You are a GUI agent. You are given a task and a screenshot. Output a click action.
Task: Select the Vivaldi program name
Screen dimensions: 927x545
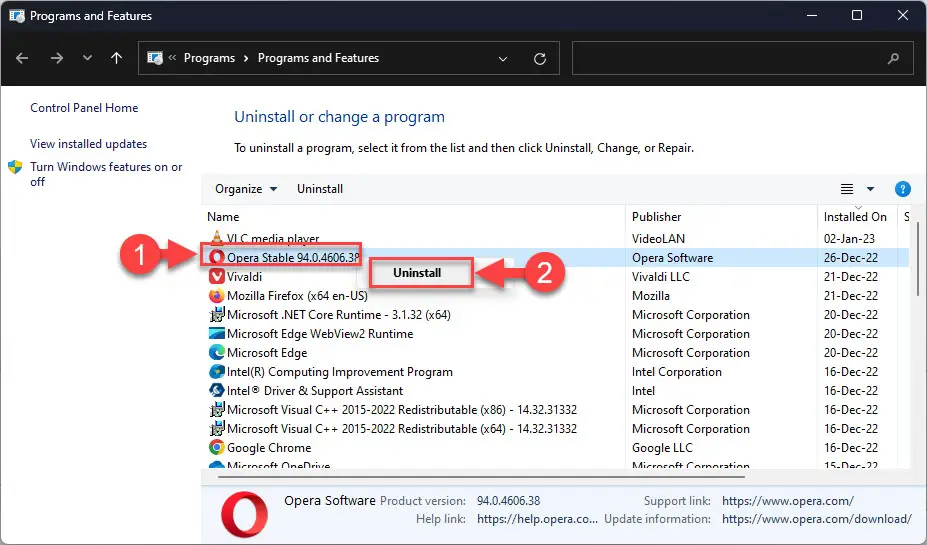244,277
